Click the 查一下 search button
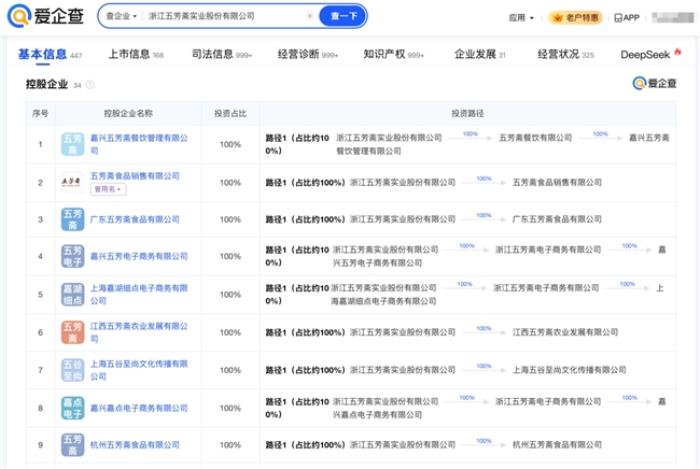This screenshot has width=700, height=469. [343, 16]
